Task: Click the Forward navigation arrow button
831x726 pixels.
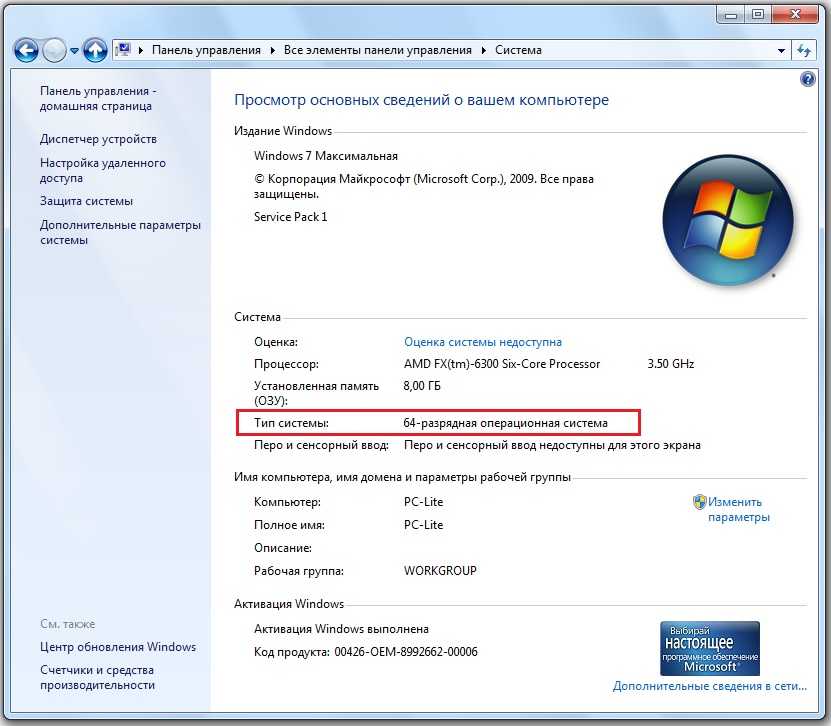Action: (54, 50)
